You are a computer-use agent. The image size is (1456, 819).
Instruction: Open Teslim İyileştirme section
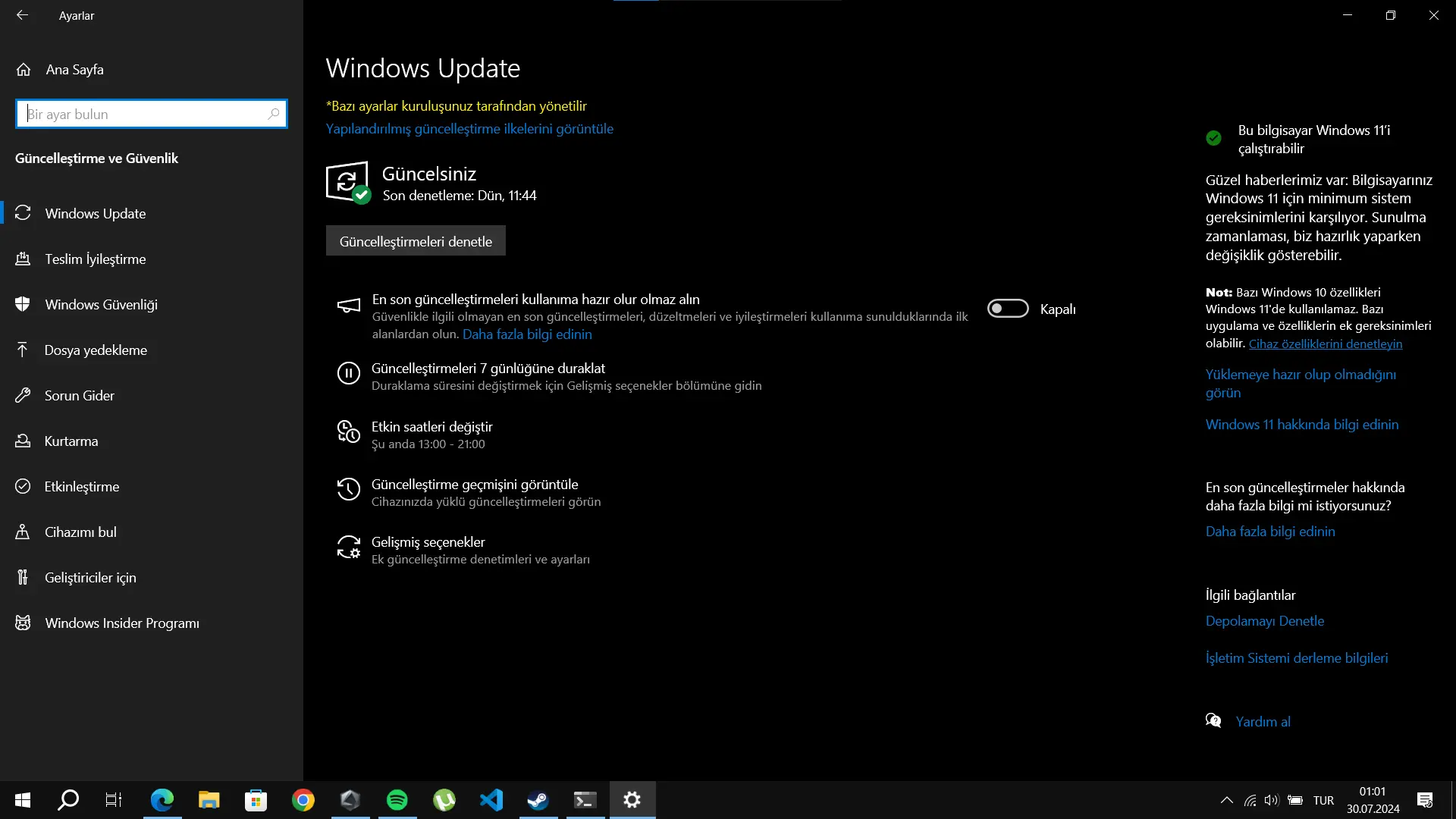[152, 259]
